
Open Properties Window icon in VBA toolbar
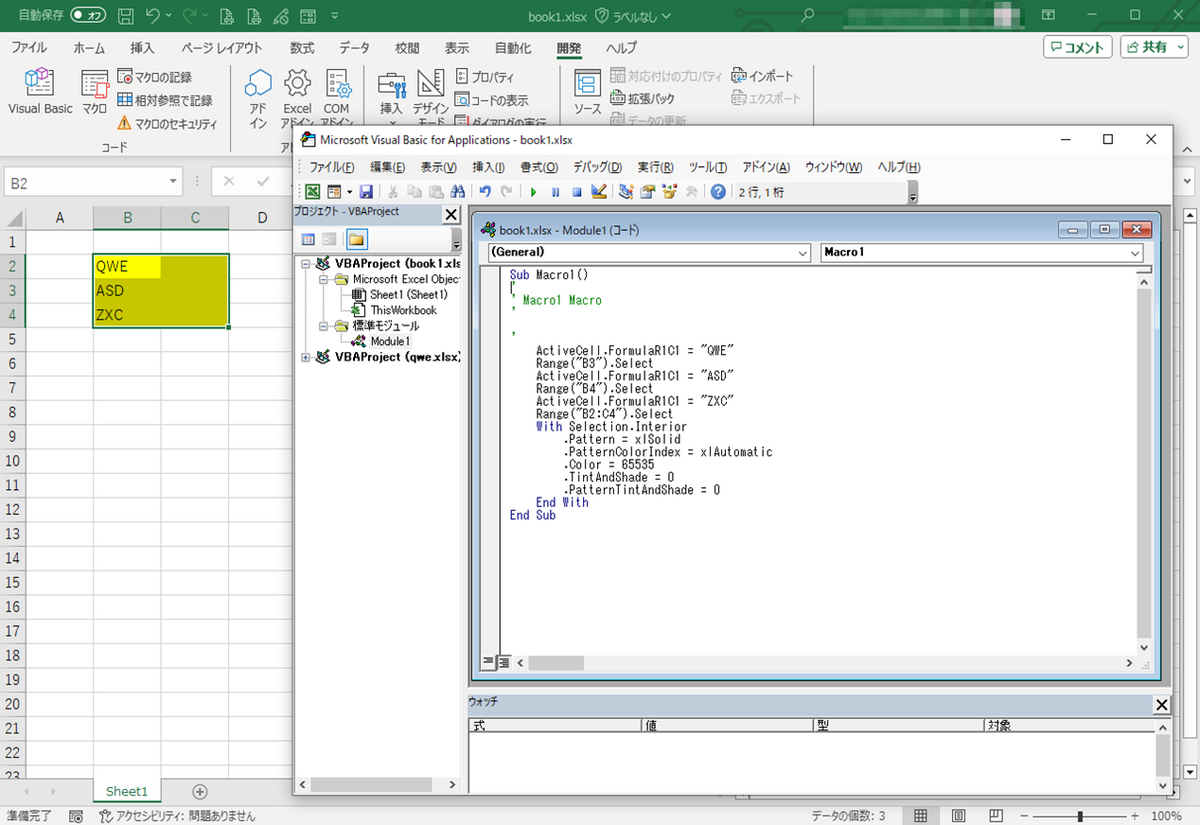648,192
